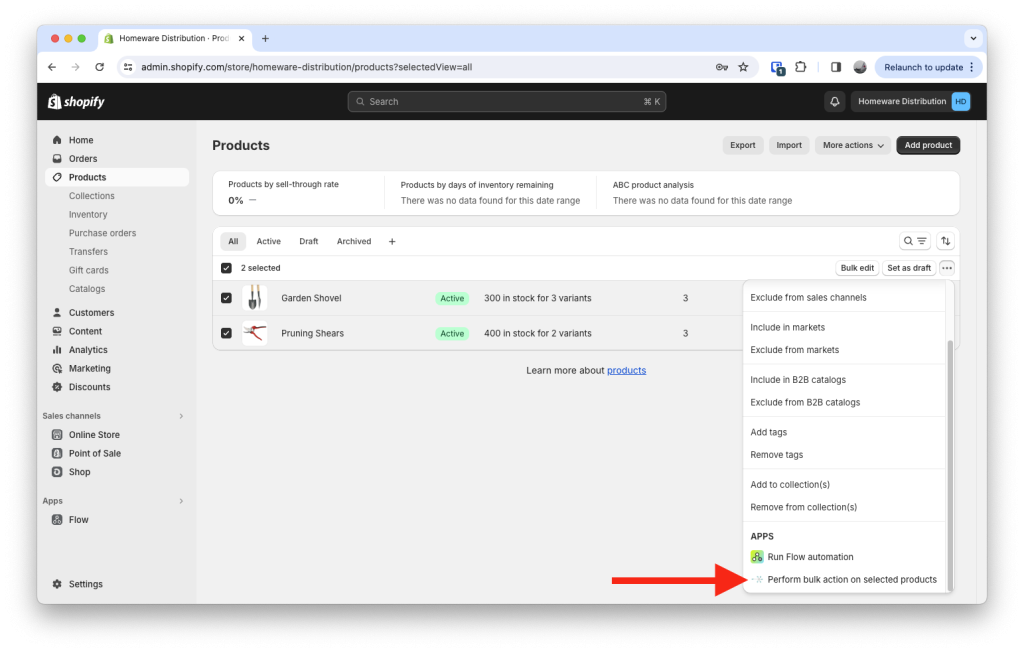Toggle the browser side panel
This screenshot has height=653, width=1024.
coord(835,67)
